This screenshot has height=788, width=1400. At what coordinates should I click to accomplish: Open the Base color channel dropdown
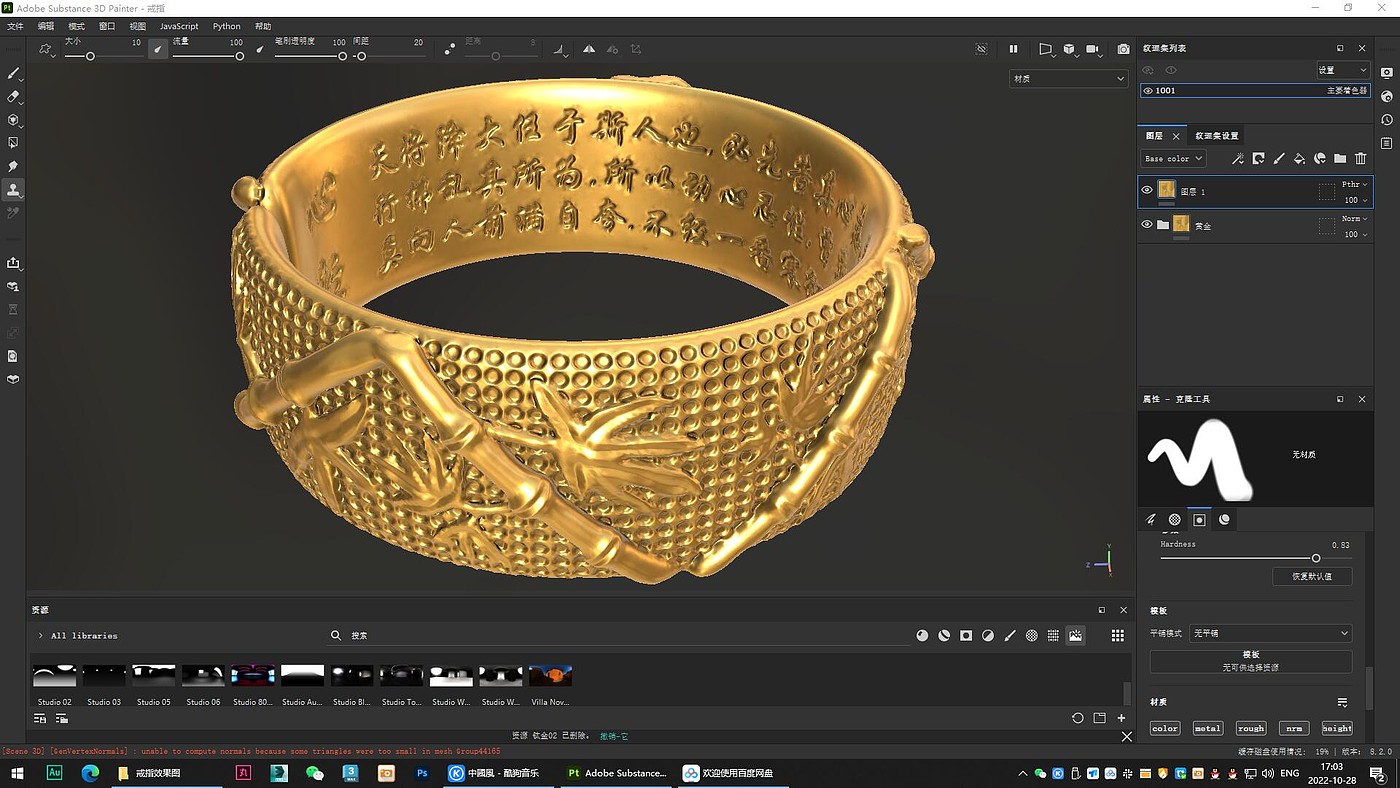tap(1173, 158)
